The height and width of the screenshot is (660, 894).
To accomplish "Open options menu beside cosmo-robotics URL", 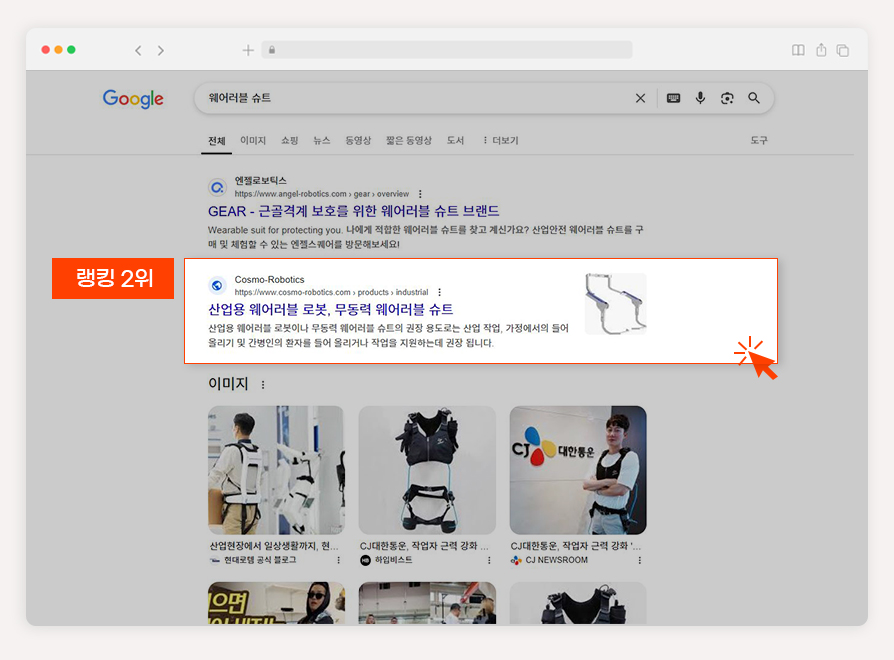I will [440, 292].
